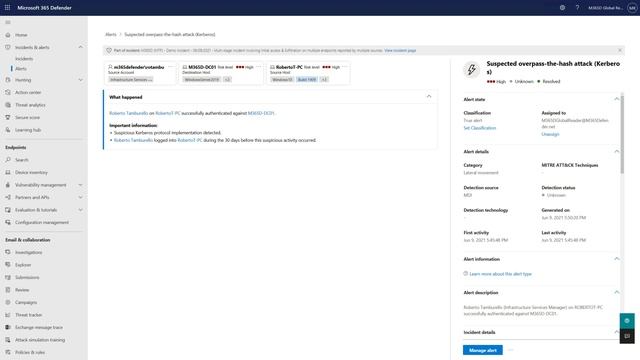The image size is (640, 360).
Task: Click the Alerts breadcrumb link
Action: (x=111, y=35)
